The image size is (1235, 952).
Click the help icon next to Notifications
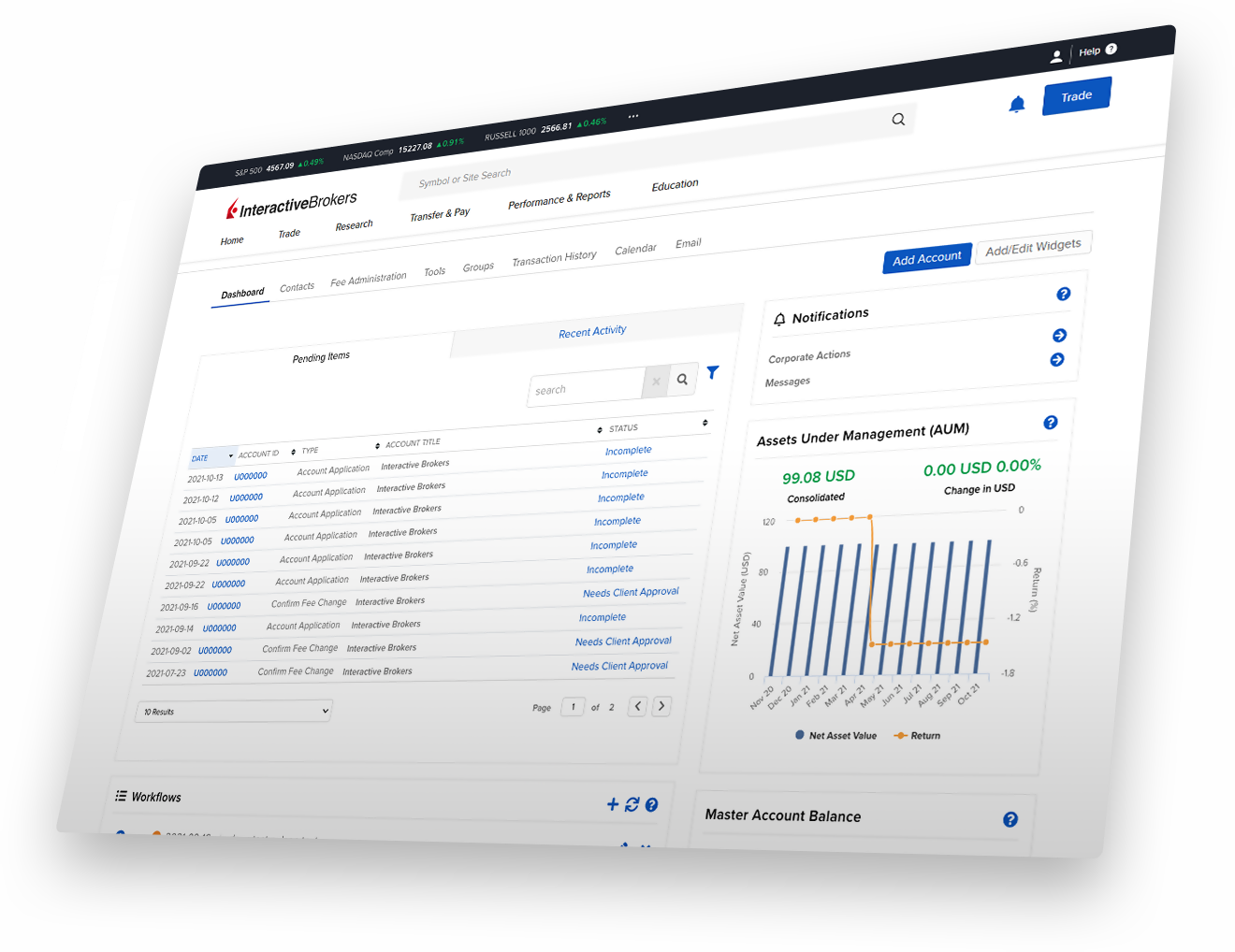[1064, 295]
